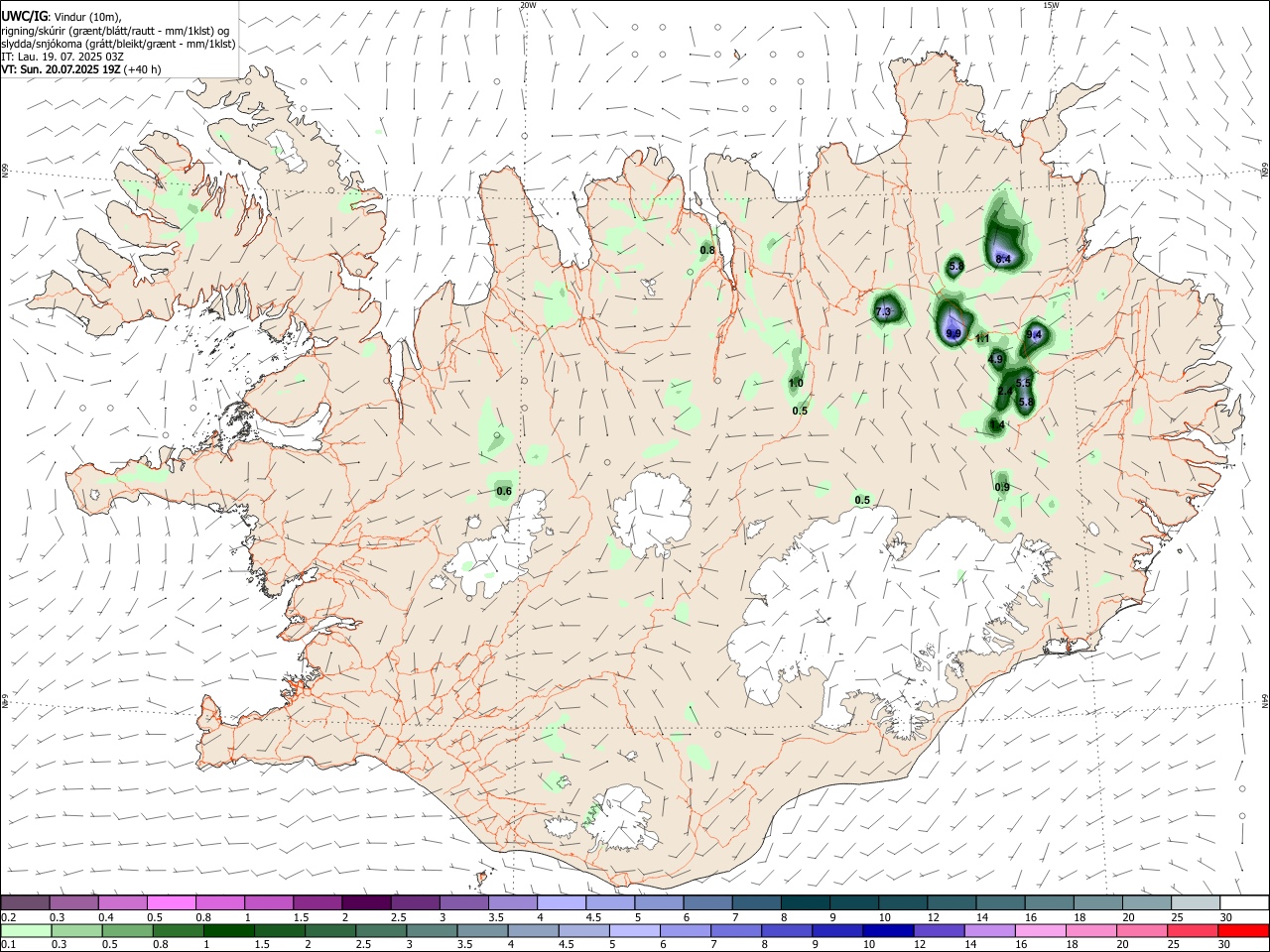The width and height of the screenshot is (1270, 952).
Task: Click the 'rigning/skúrir' legend description line
Action: [x=115, y=31]
